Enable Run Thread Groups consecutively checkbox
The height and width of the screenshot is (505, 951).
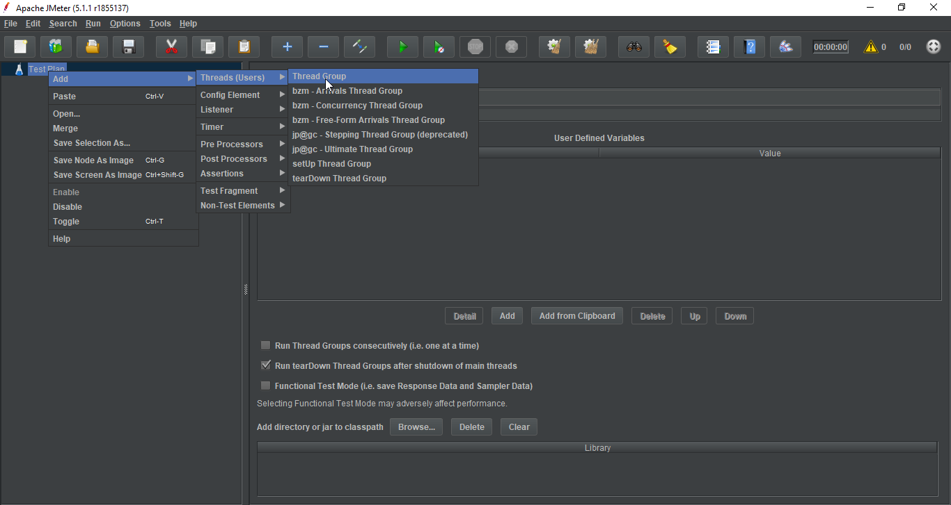(x=266, y=346)
